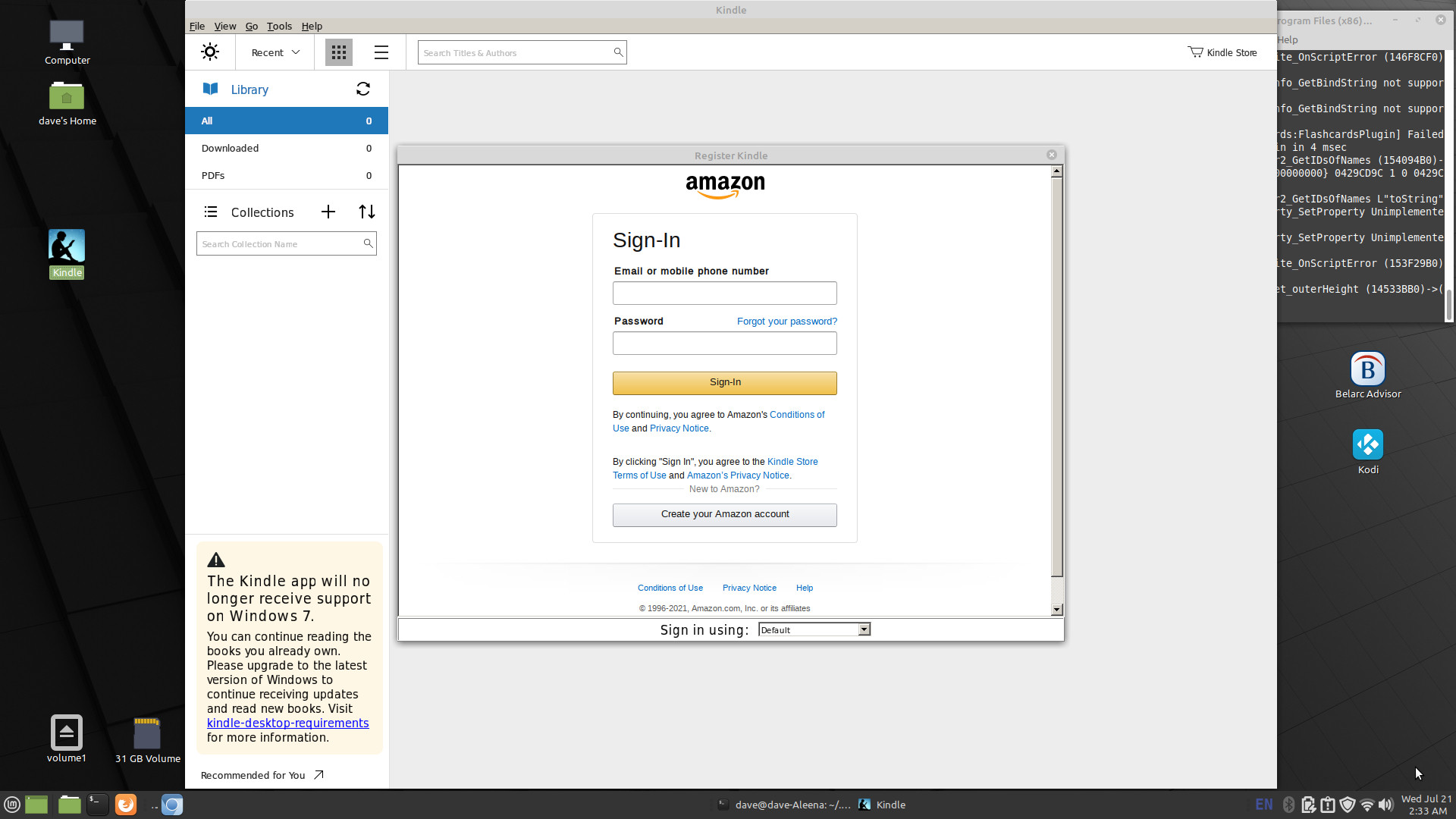Switch to list view
The width and height of the screenshot is (1456, 819).
tap(381, 52)
